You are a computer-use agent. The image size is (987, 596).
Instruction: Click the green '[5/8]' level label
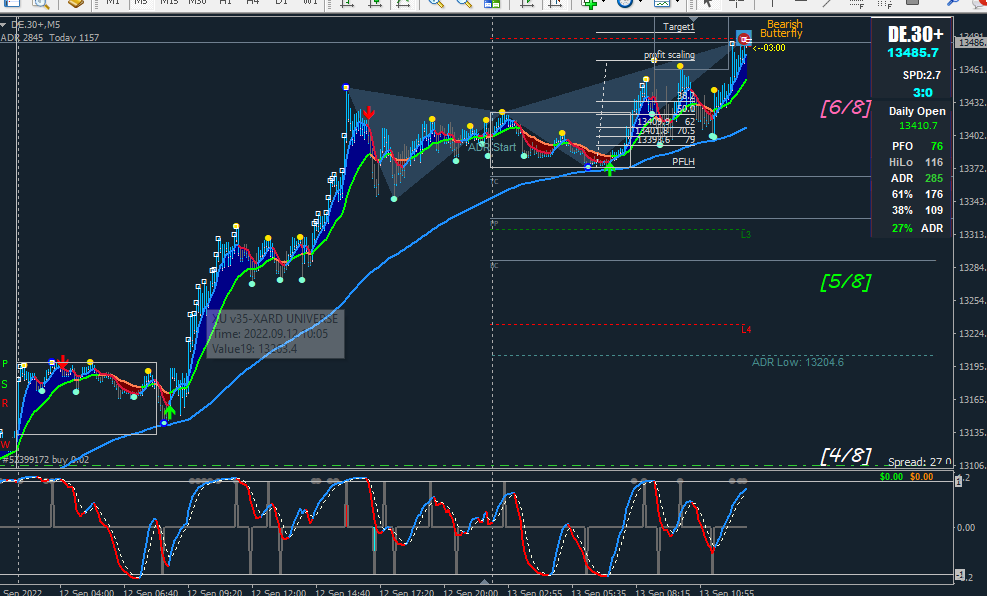(x=845, y=281)
